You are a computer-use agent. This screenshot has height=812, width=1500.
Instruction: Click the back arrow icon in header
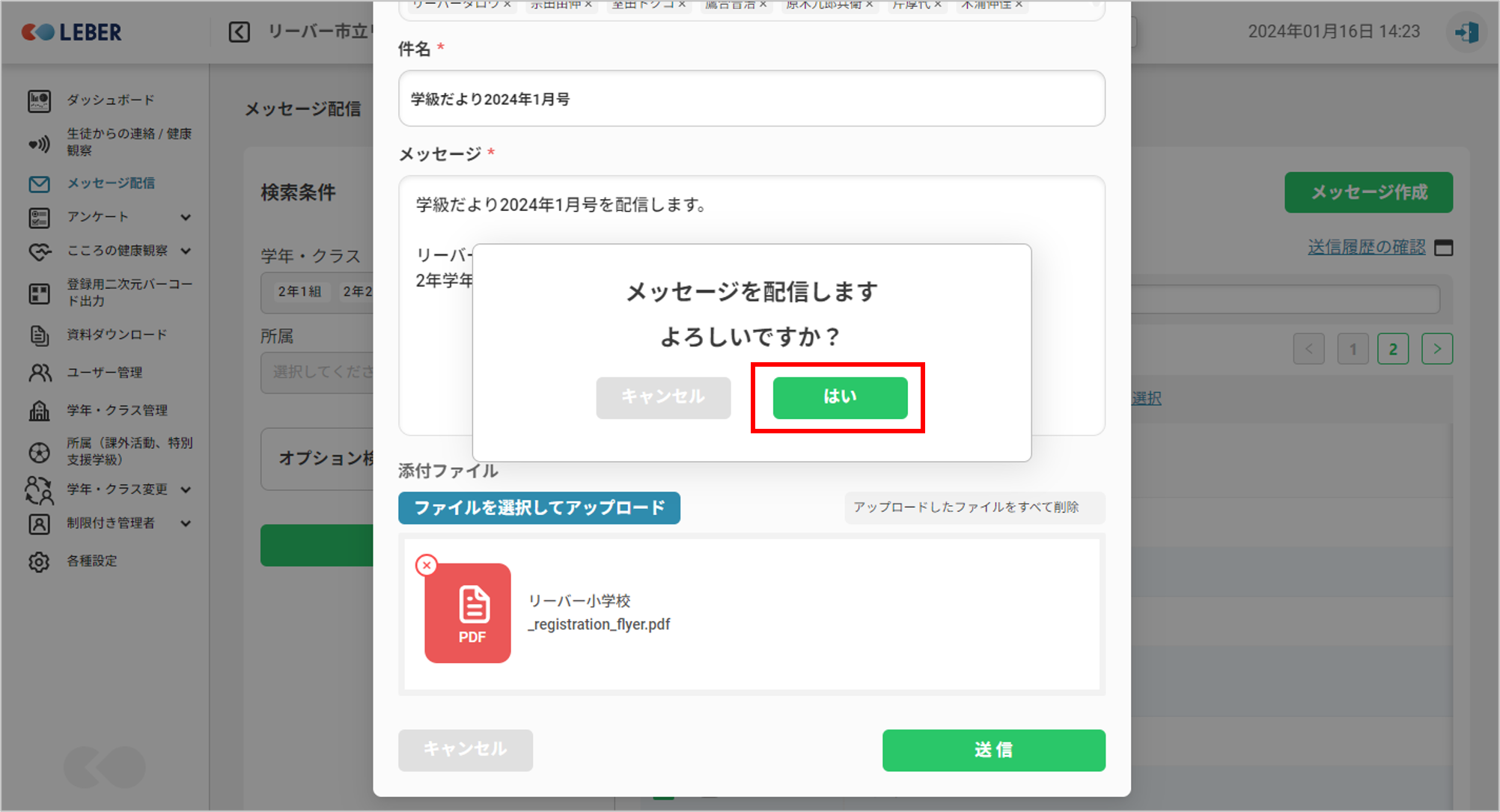[x=239, y=32]
